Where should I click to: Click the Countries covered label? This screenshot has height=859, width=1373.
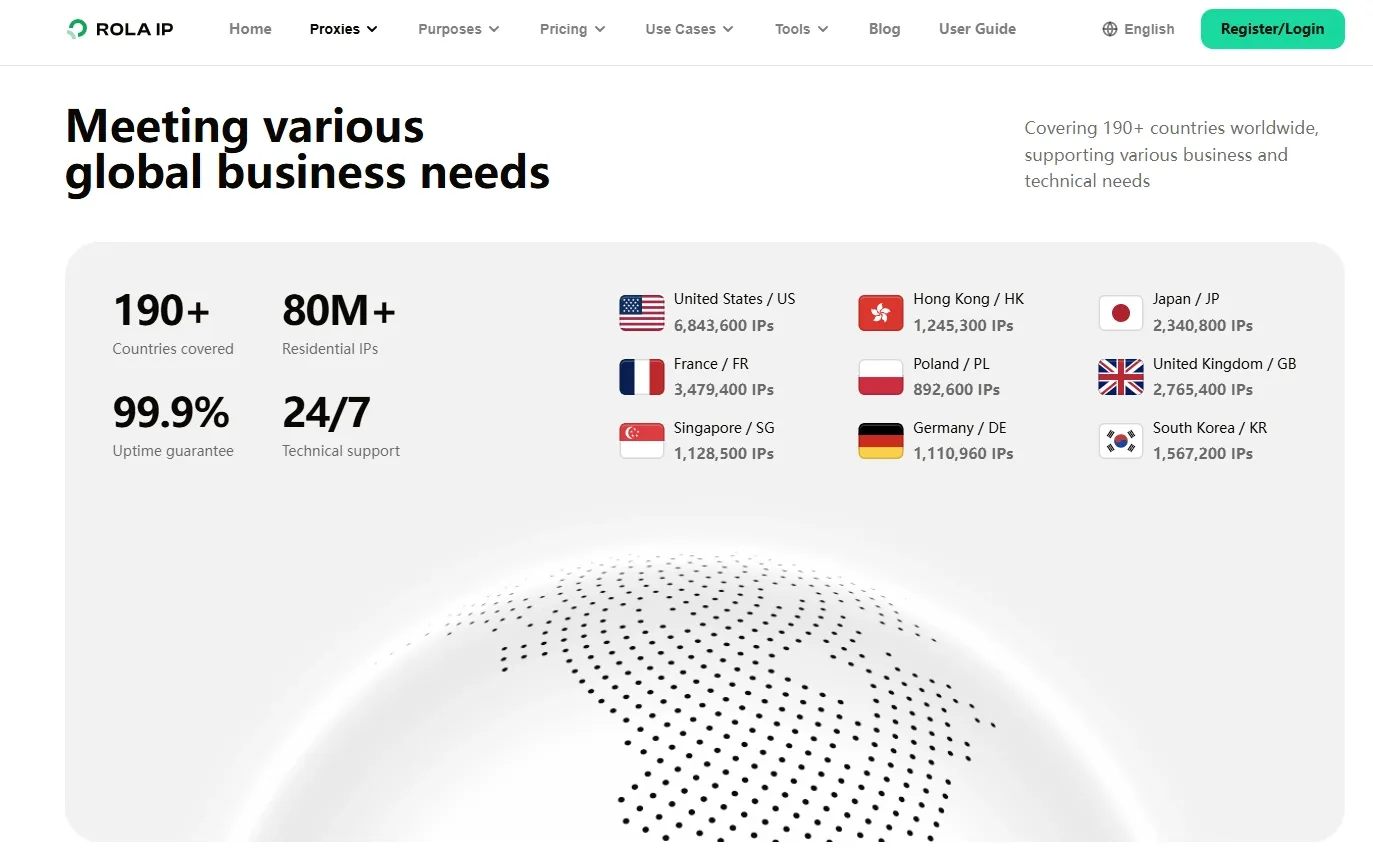pyautogui.click(x=173, y=349)
